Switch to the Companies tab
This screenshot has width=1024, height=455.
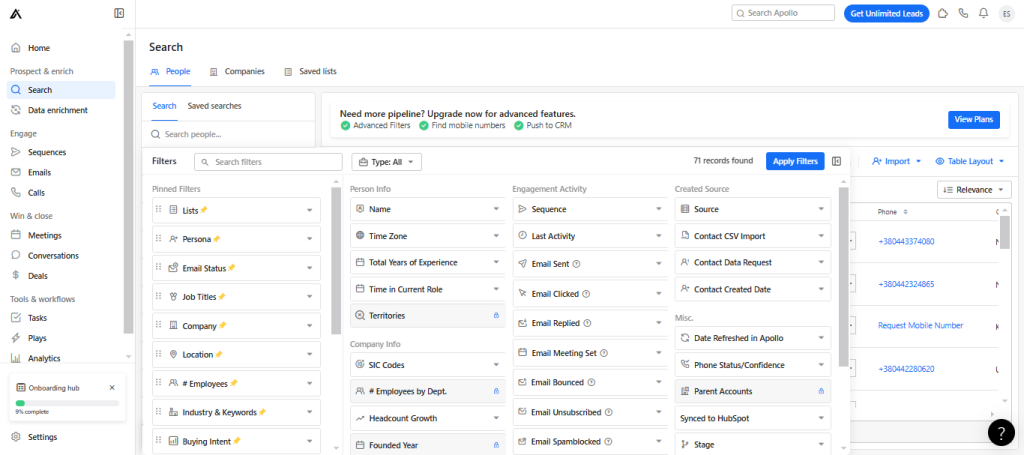click(237, 71)
